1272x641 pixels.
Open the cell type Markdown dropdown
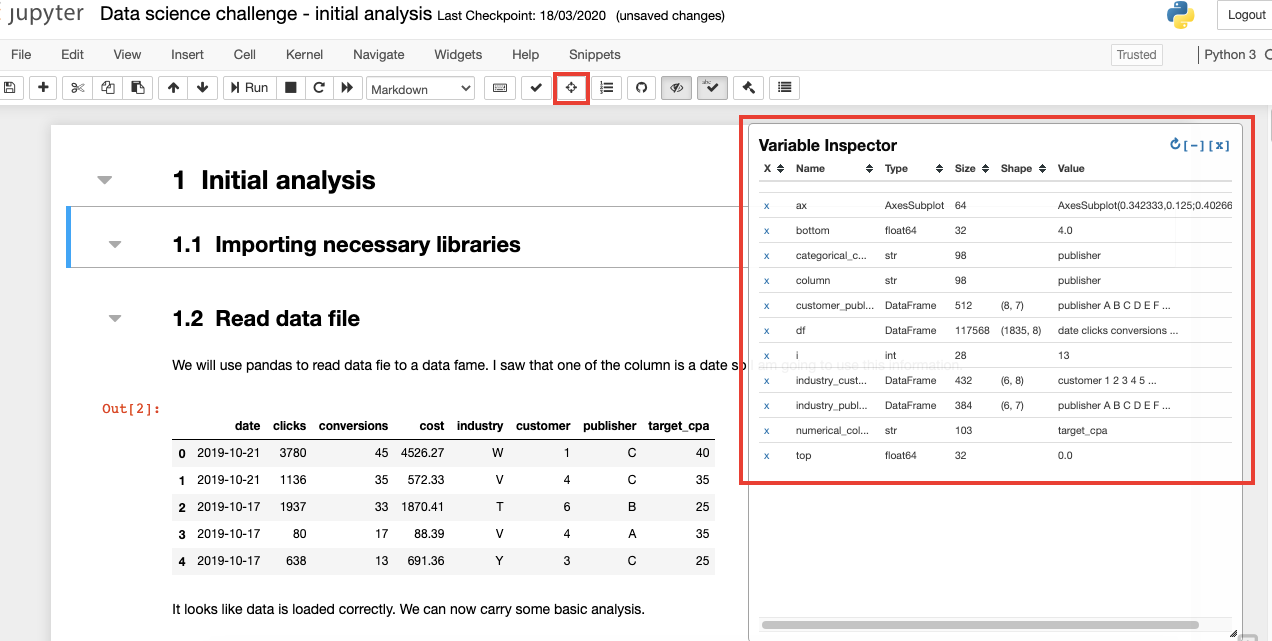coord(420,88)
